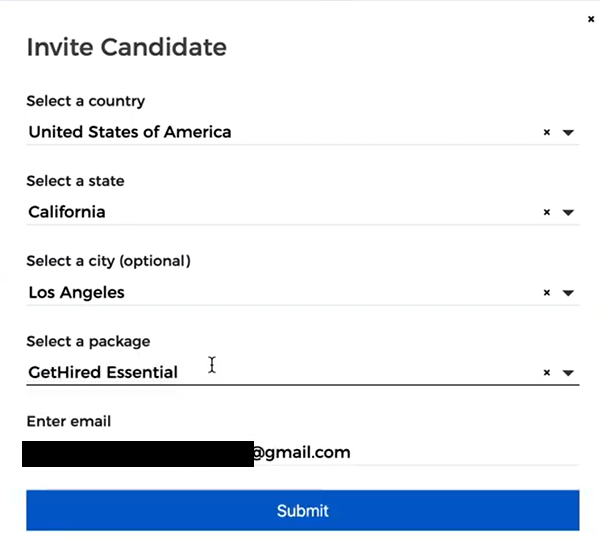Screen dimensions: 600x546
Task: Click the 'Enter email' label
Action: [x=68, y=421]
